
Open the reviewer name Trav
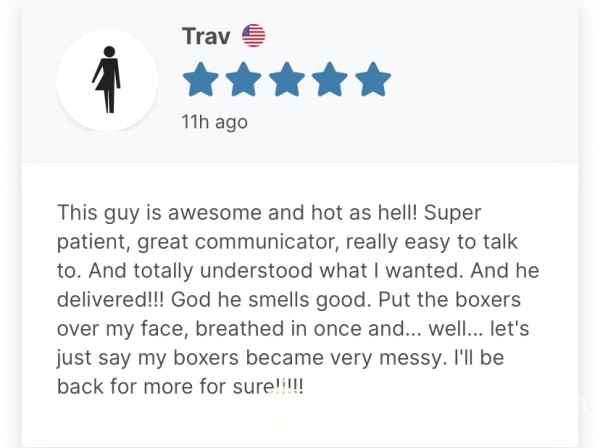[206, 36]
